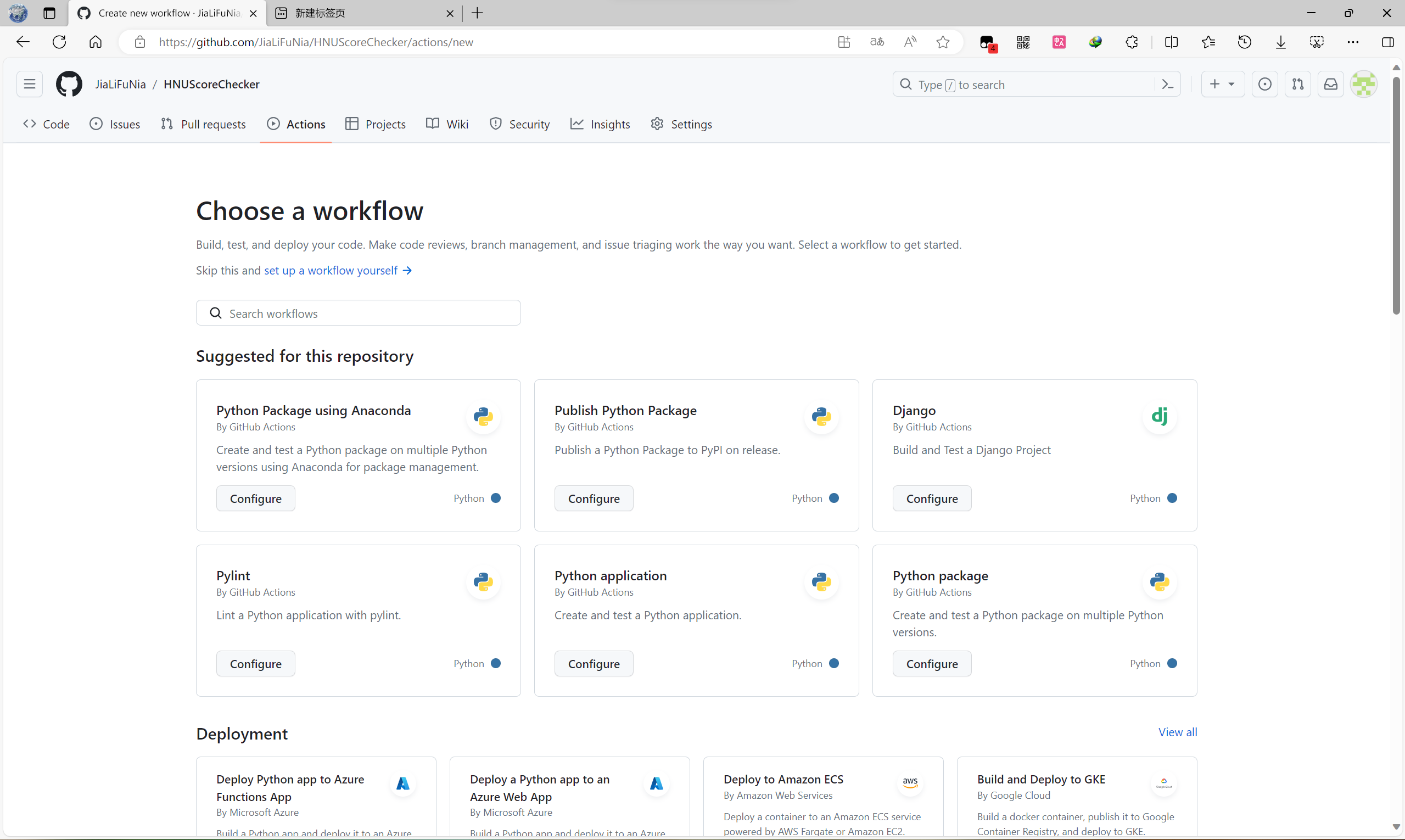Viewport: 1405px width, 840px height.
Task: Open the JiaLiFuNia owner link
Action: [x=120, y=85]
